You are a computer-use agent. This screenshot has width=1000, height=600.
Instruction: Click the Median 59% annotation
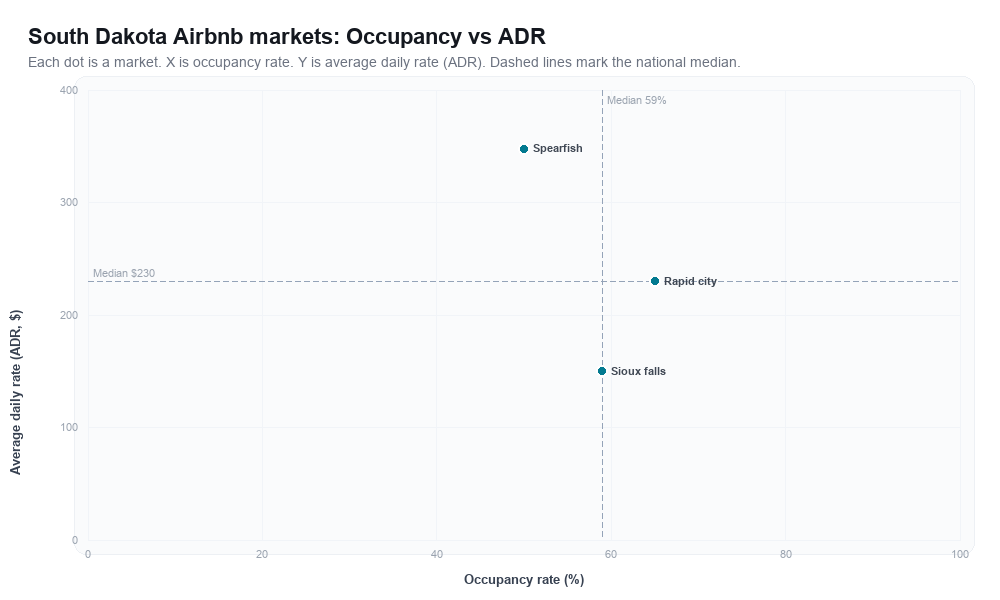tap(636, 101)
